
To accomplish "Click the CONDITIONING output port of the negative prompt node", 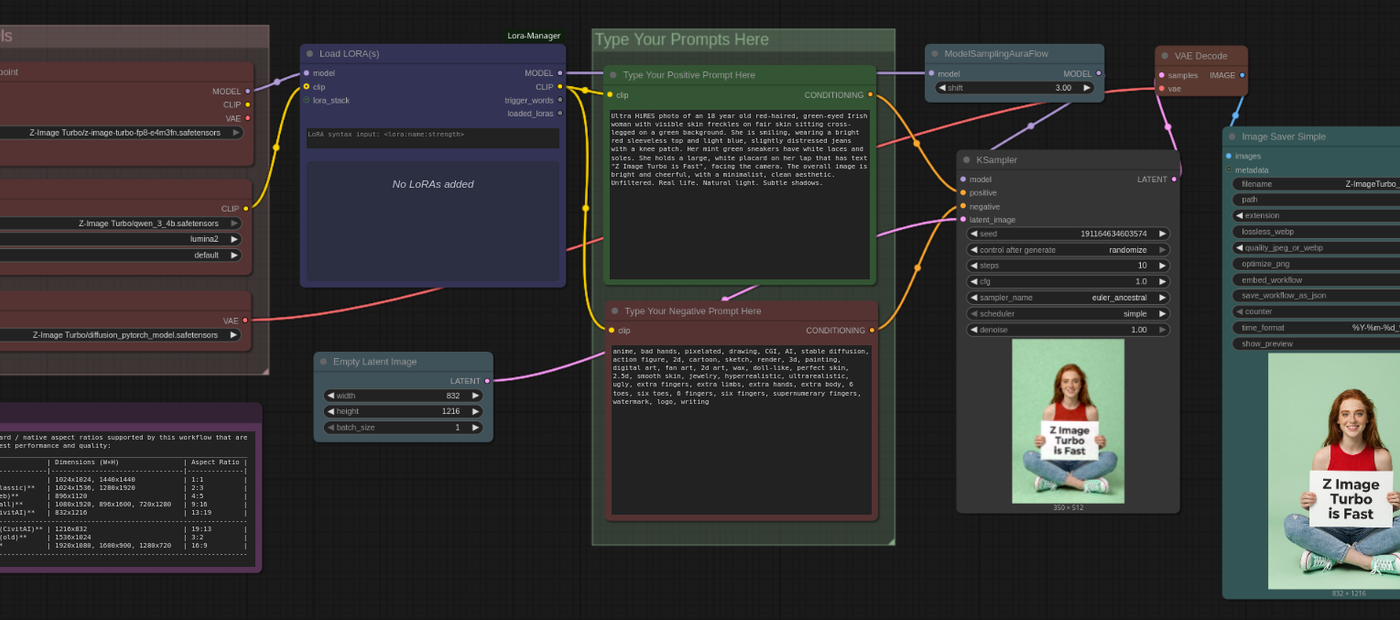I will [x=871, y=330].
